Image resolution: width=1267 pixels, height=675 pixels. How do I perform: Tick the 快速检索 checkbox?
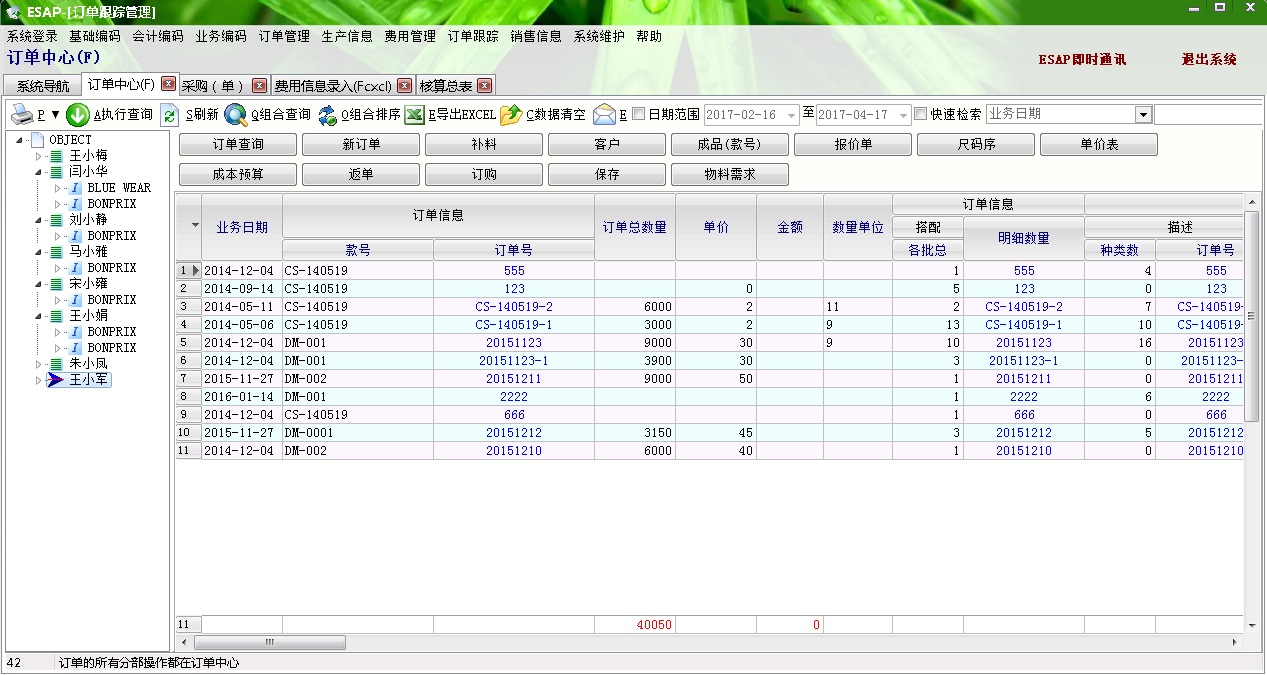[921, 114]
